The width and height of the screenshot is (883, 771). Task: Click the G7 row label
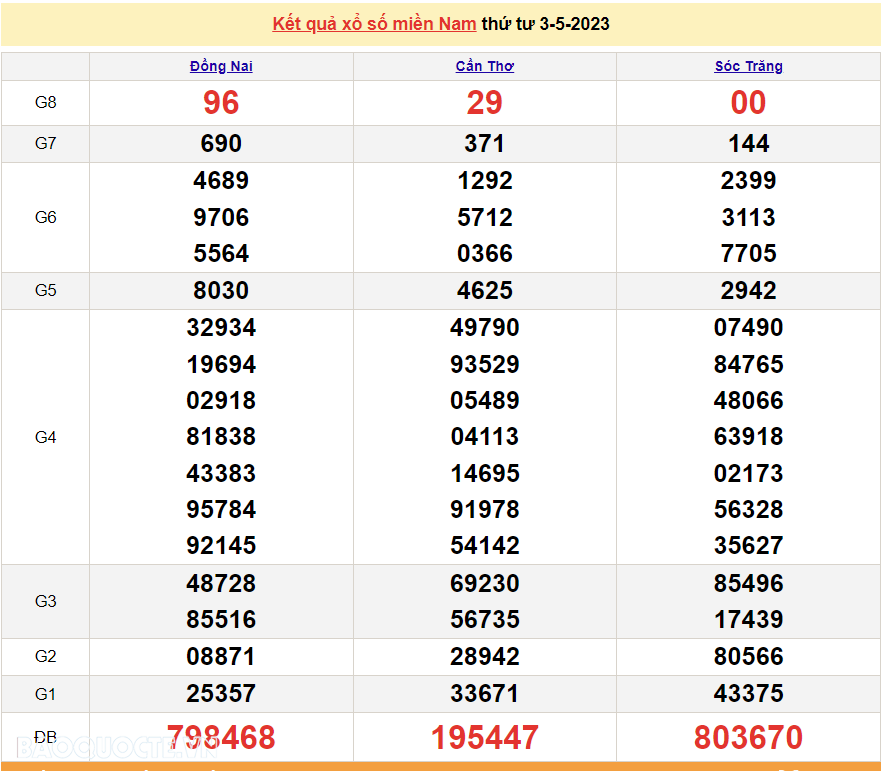(x=46, y=144)
